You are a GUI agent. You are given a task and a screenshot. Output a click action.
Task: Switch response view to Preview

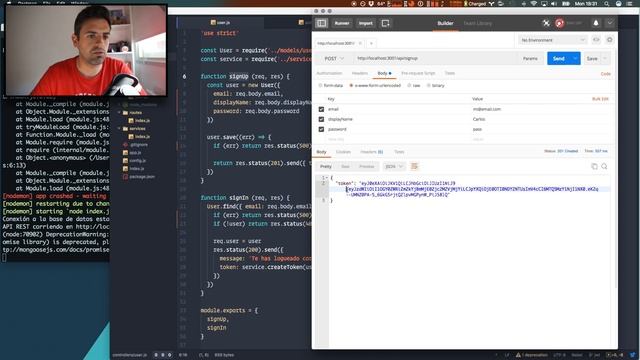[x=367, y=167]
